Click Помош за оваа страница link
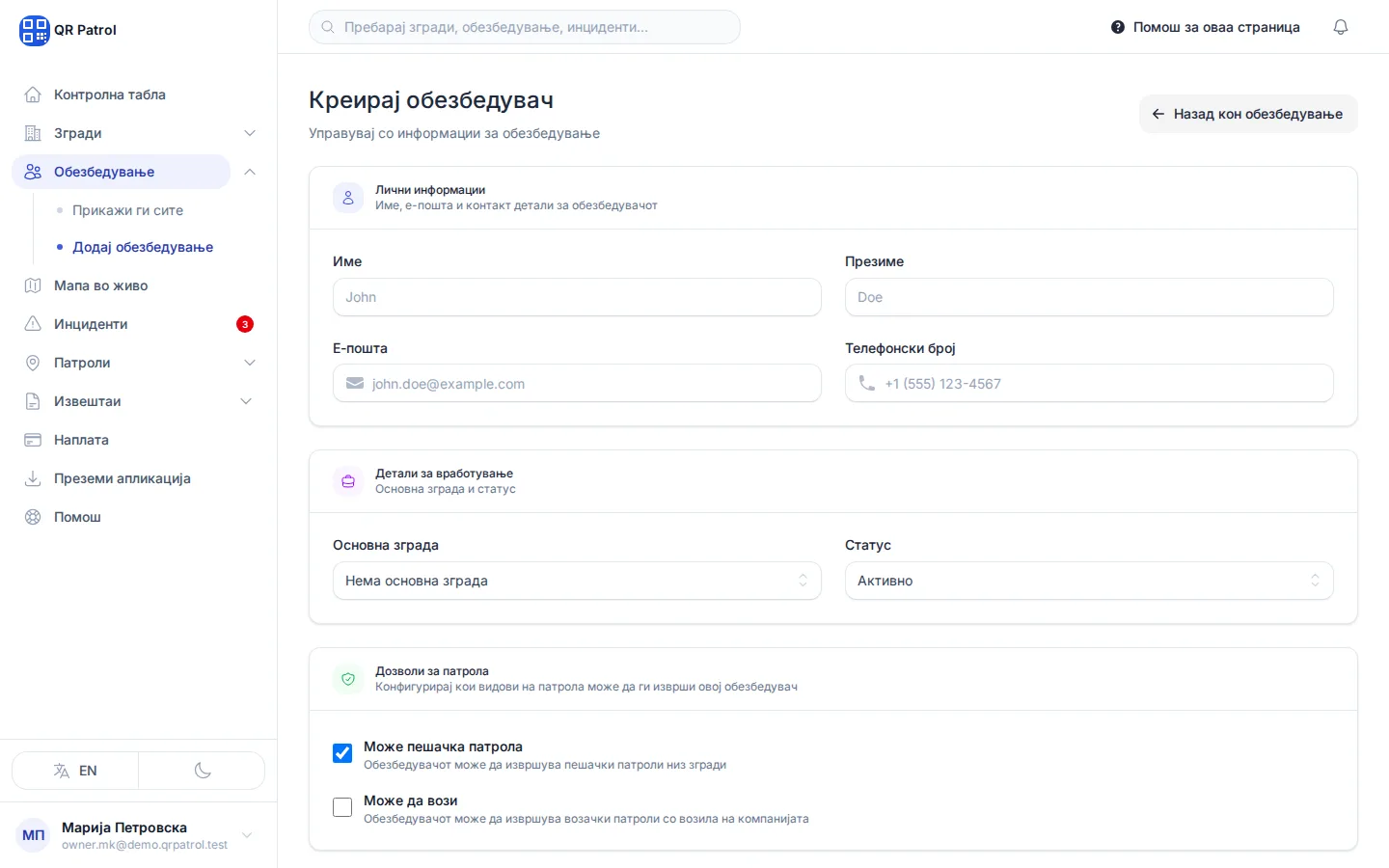 coord(1206,27)
